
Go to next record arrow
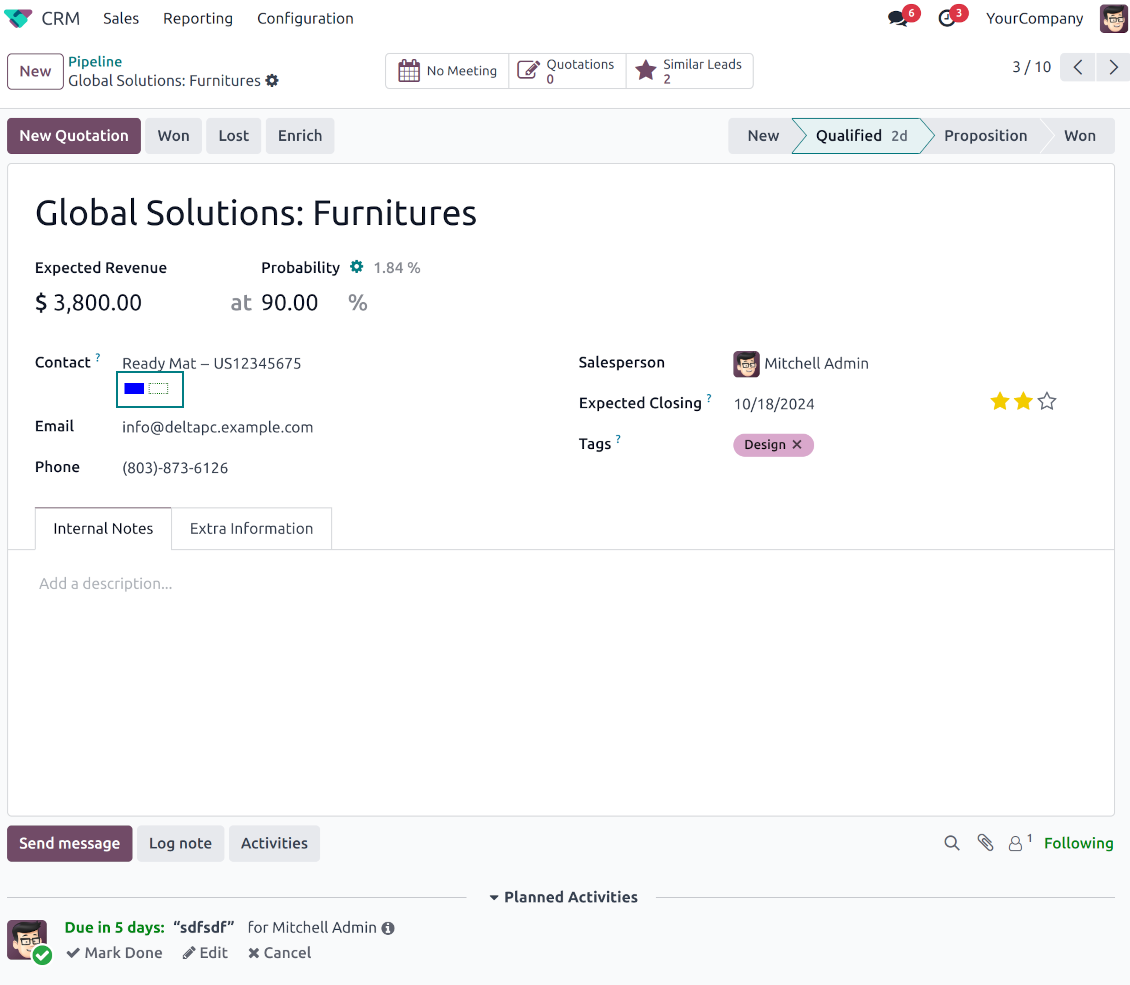[x=1113, y=67]
